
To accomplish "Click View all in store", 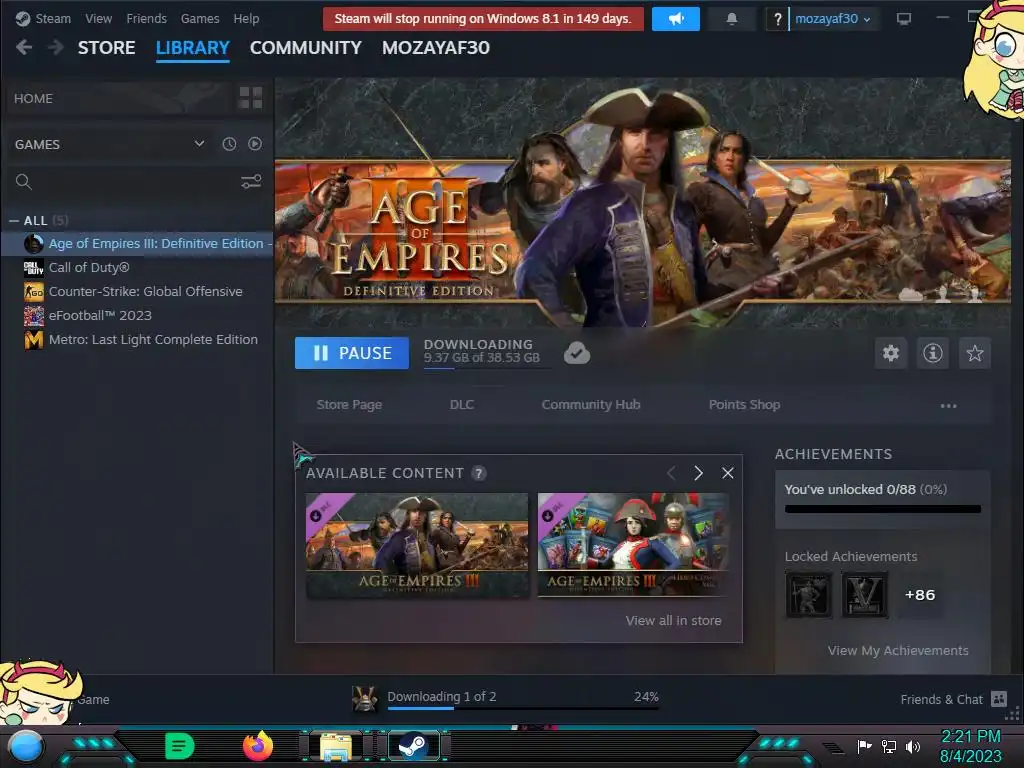I will click(673, 620).
